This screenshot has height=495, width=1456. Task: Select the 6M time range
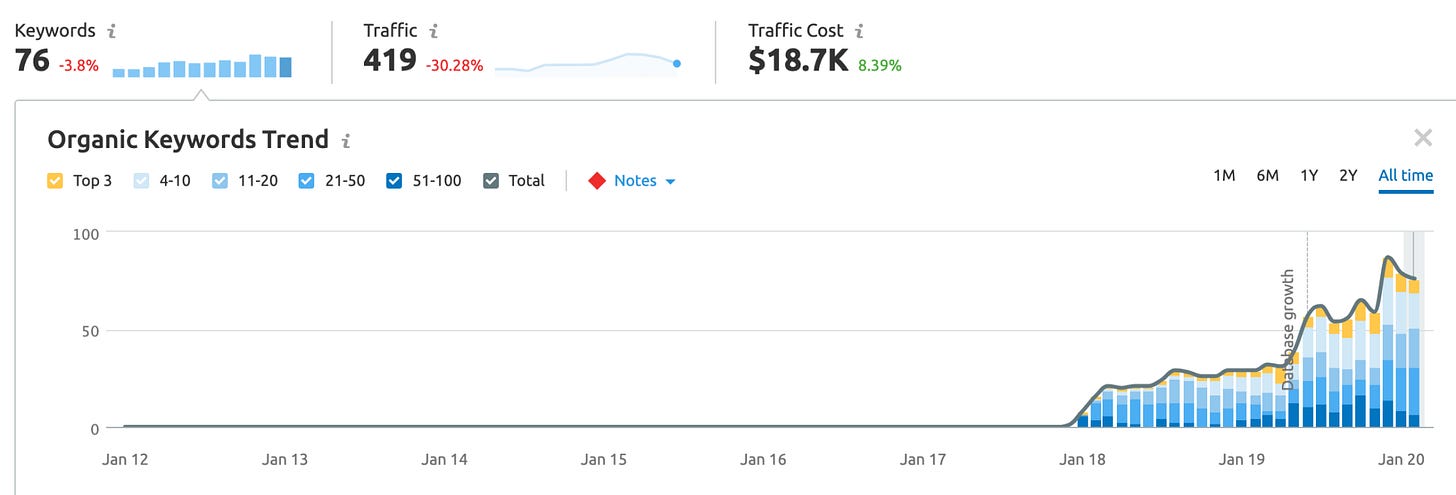pyautogui.click(x=1267, y=176)
